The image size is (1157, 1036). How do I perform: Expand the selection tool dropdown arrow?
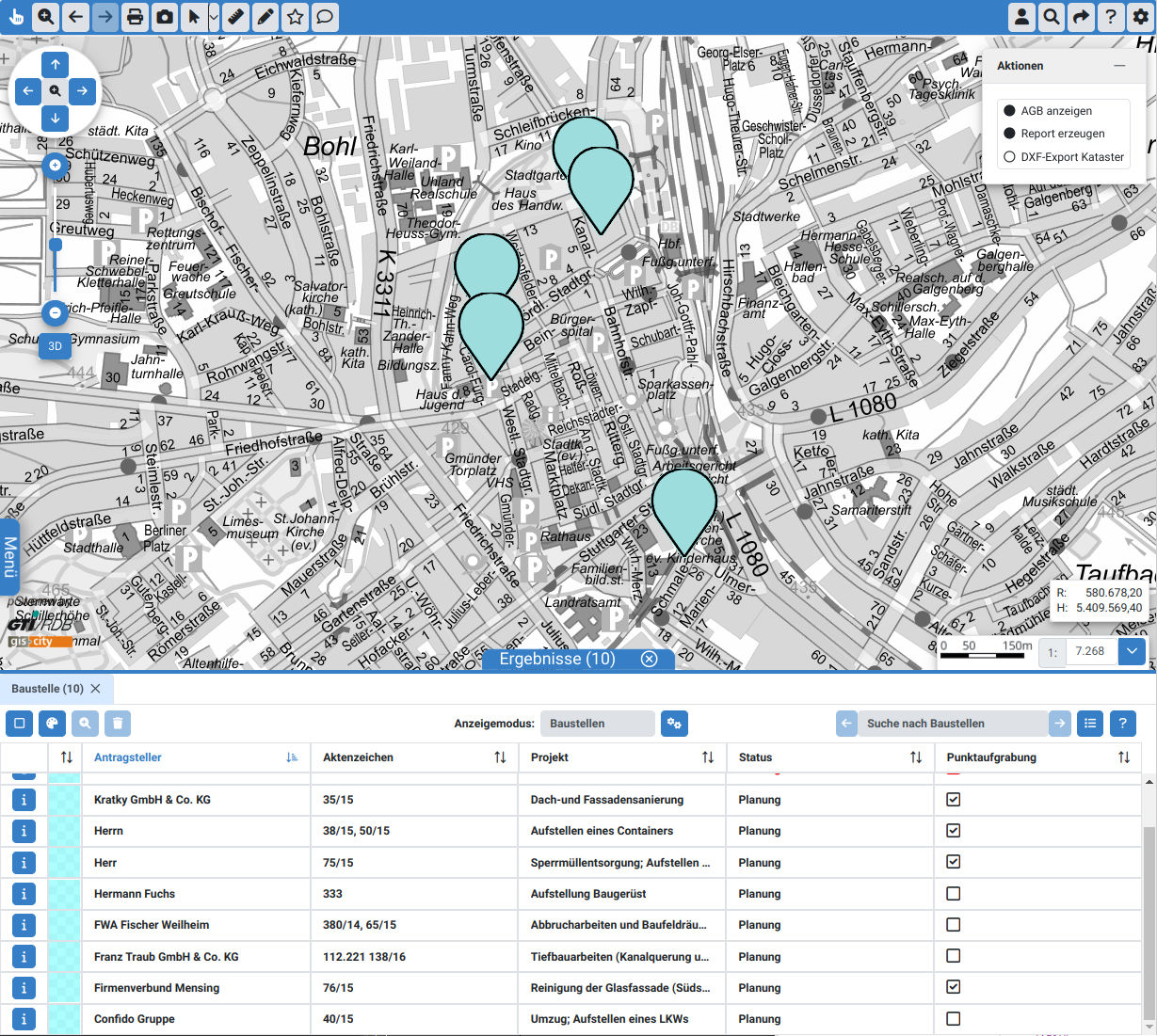click(214, 17)
